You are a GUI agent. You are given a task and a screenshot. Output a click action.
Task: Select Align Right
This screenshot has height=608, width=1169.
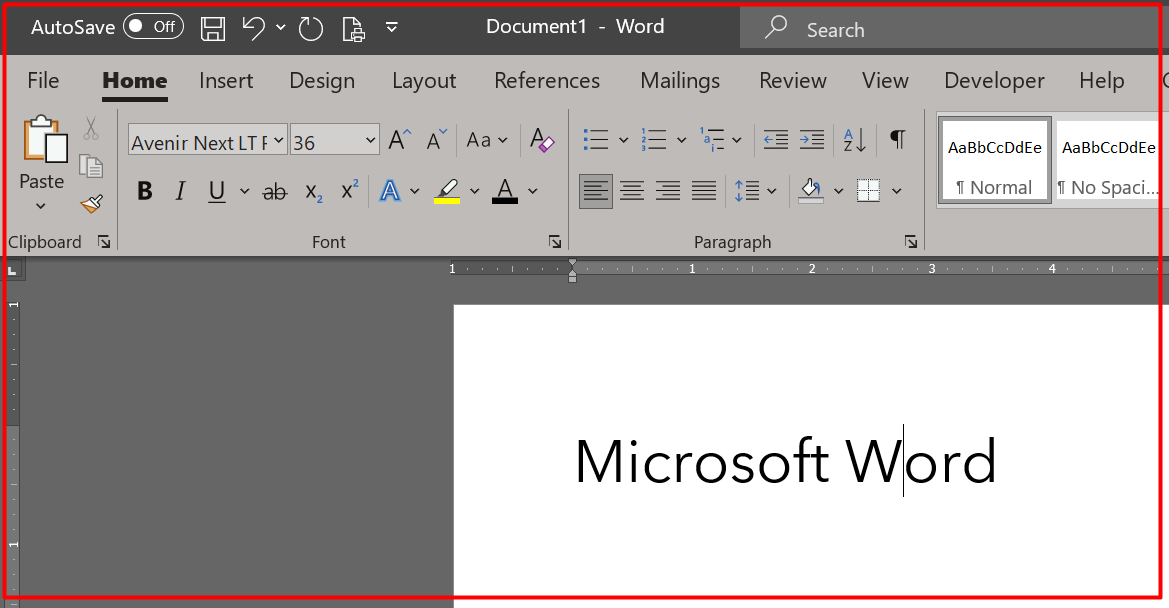coord(668,191)
